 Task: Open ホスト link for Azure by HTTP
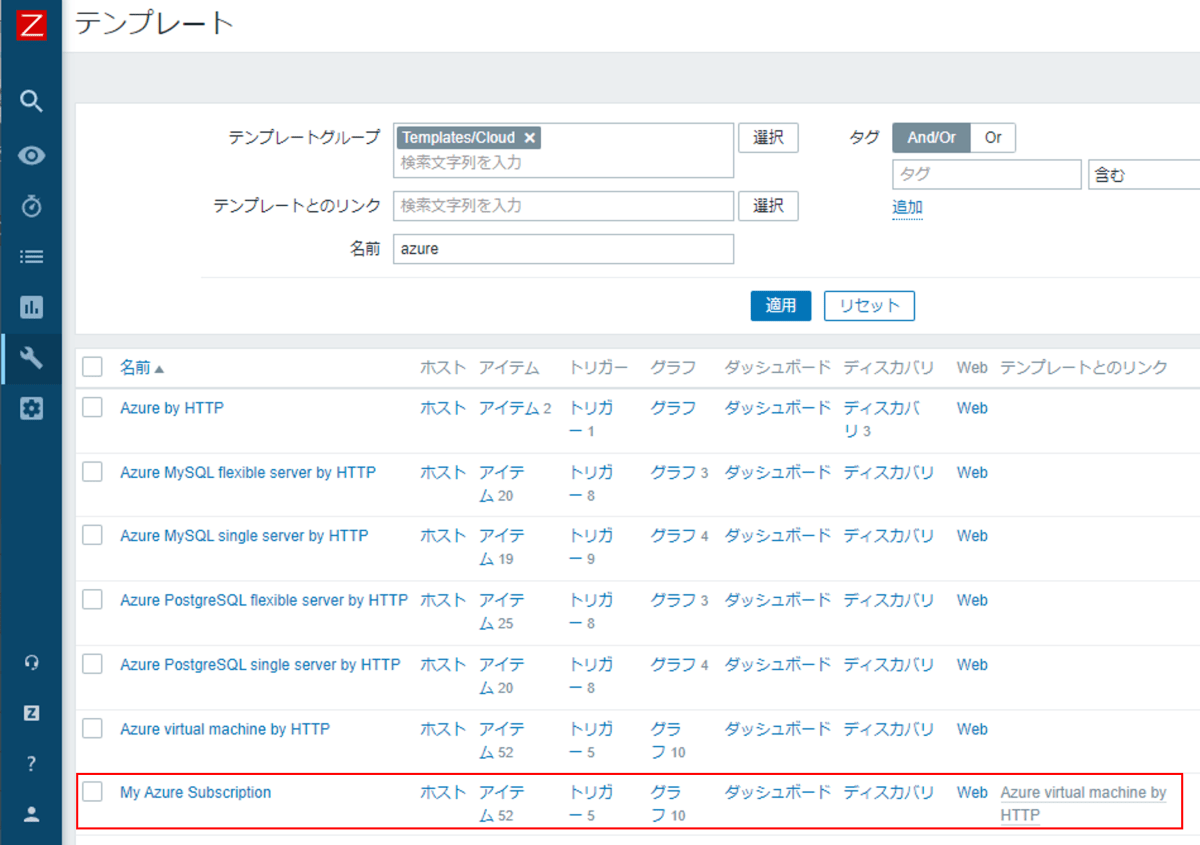pos(443,408)
